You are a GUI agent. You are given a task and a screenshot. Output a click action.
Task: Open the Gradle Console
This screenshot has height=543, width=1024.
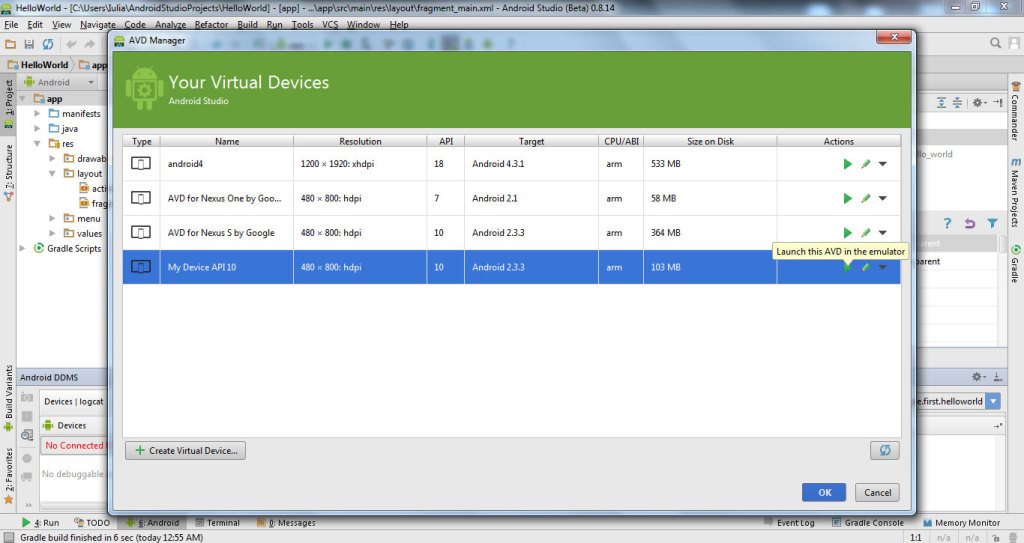tap(868, 523)
